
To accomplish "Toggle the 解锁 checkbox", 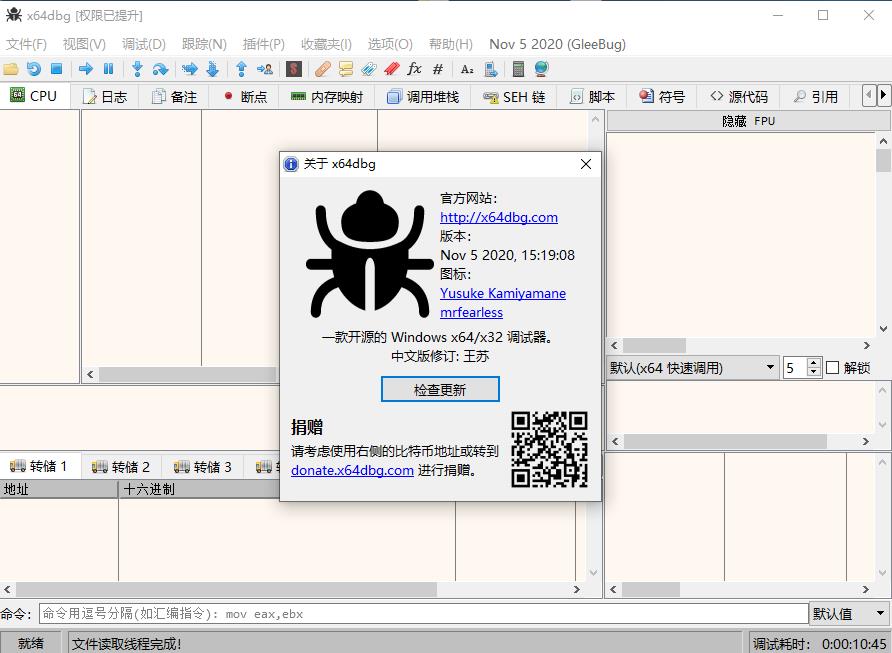I will pos(832,368).
